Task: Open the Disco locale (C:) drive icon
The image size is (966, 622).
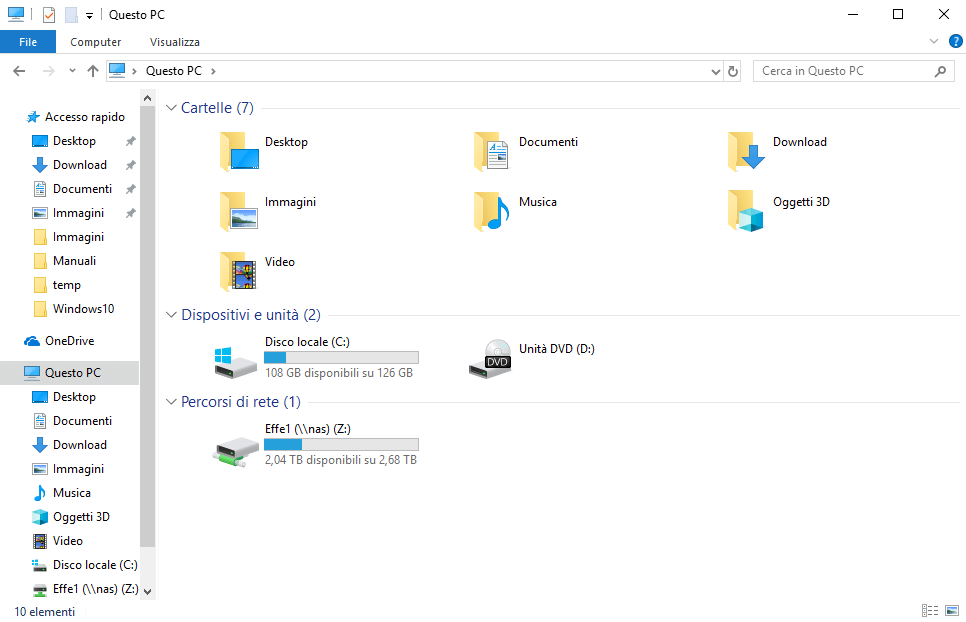Action: 236,361
